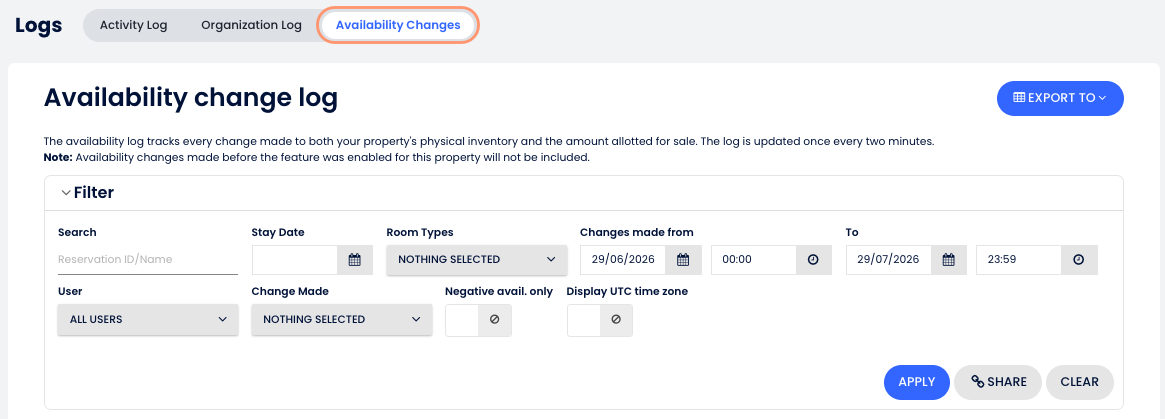Switch to the Organization Log tab
Image resolution: width=1165 pixels, height=419 pixels.
[251, 25]
